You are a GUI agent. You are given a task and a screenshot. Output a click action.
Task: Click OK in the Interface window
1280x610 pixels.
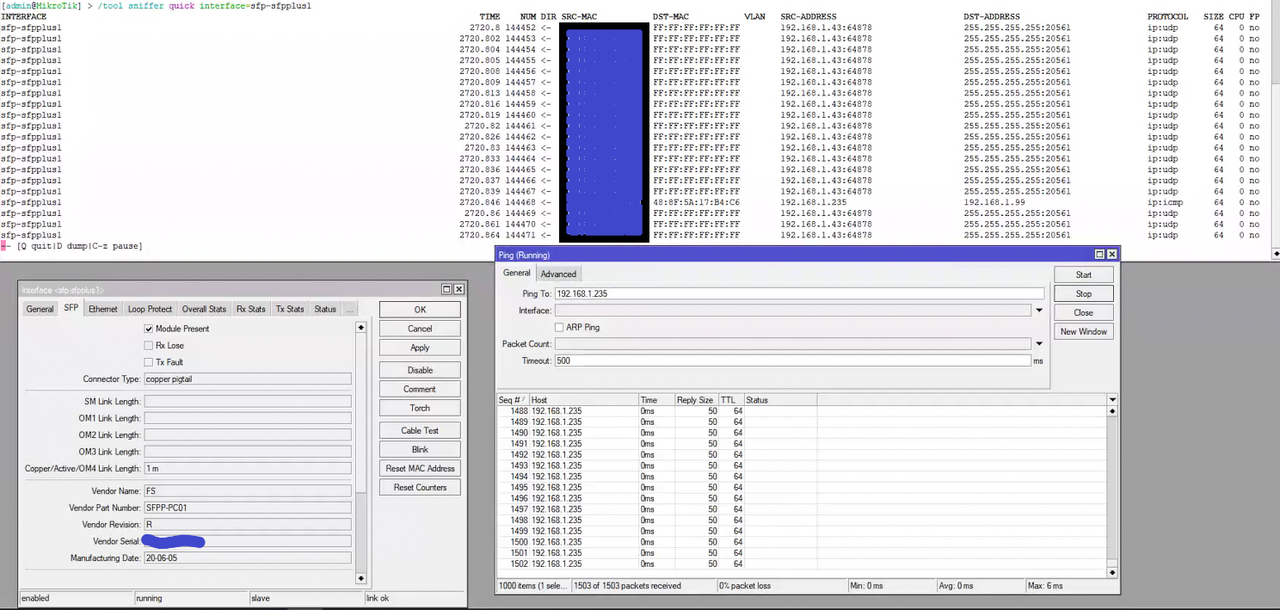click(420, 310)
